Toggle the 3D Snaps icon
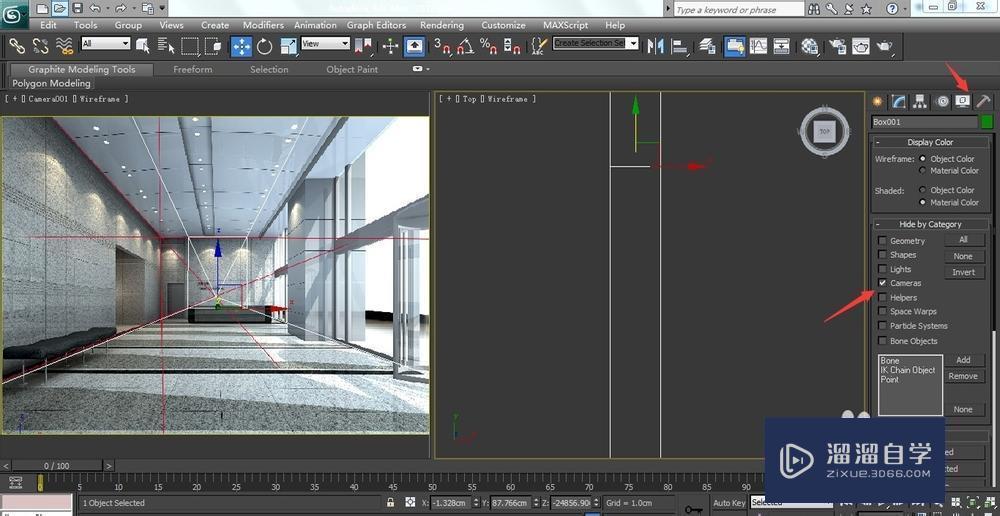Viewport: 1000px width, 516px height. pos(442,45)
